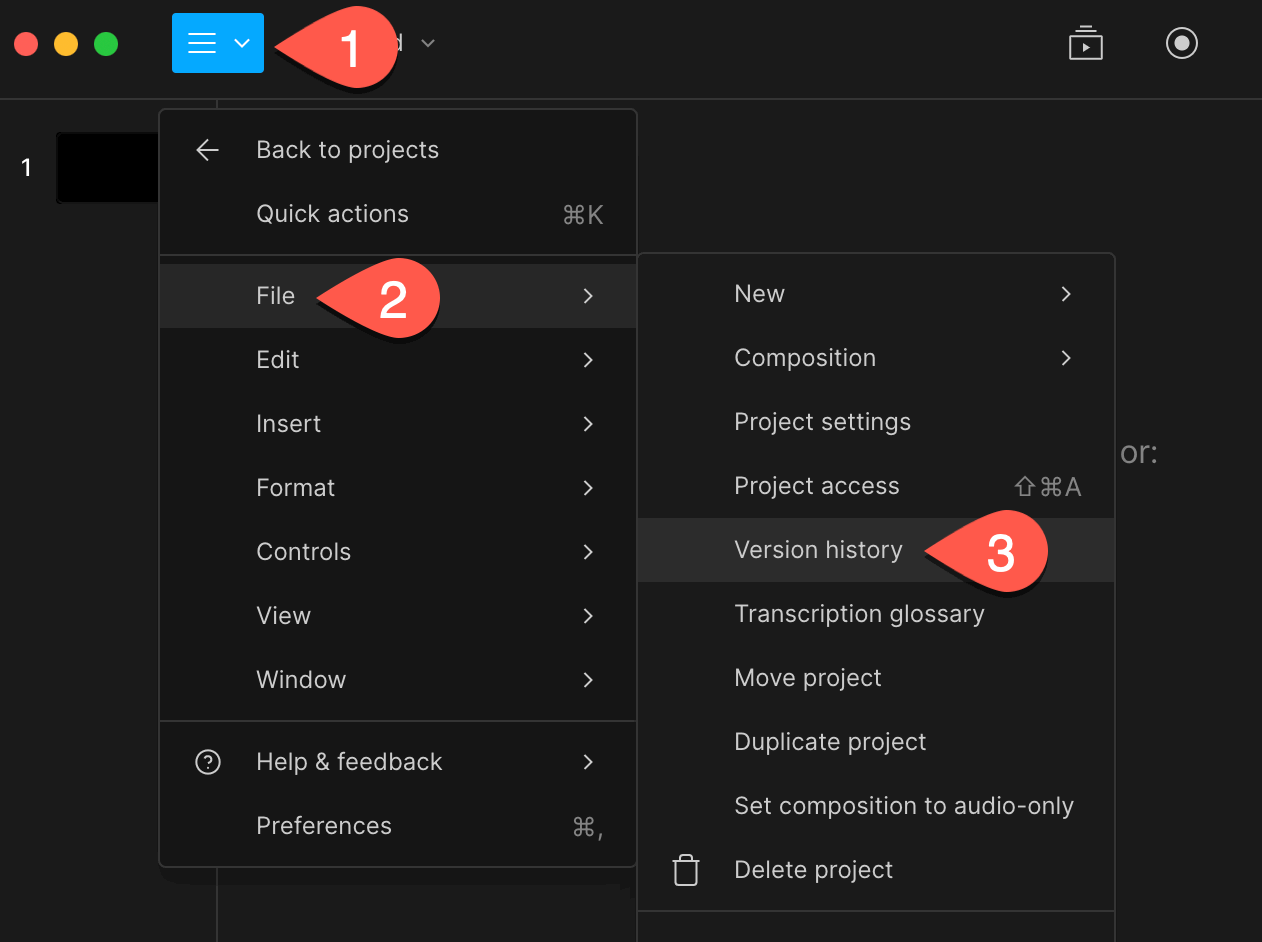Viewport: 1262px width, 942px height.
Task: Open Preferences
Action: tap(324, 826)
